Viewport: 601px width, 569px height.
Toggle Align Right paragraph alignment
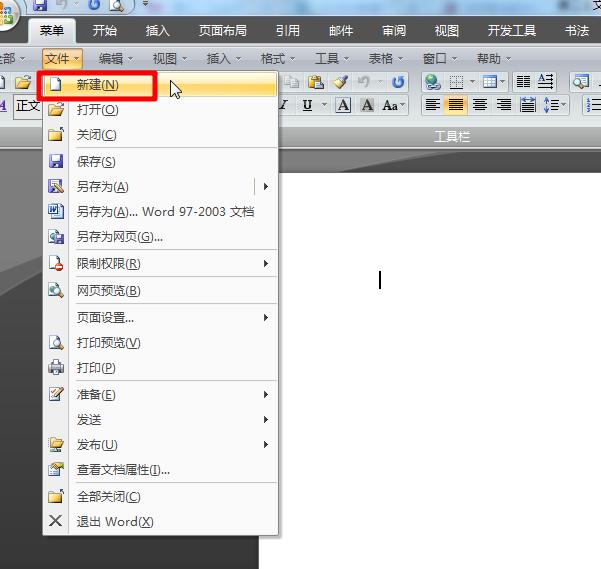pyautogui.click(x=504, y=105)
